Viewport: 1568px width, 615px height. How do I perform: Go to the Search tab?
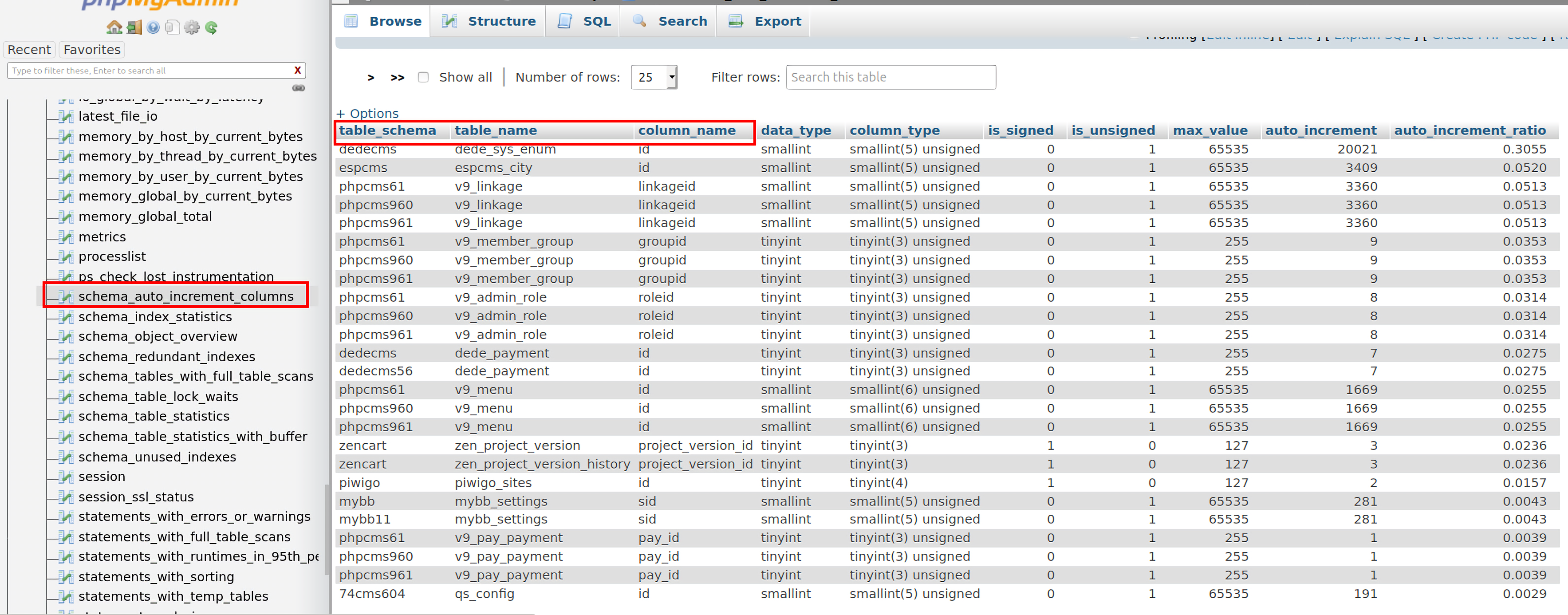click(669, 21)
